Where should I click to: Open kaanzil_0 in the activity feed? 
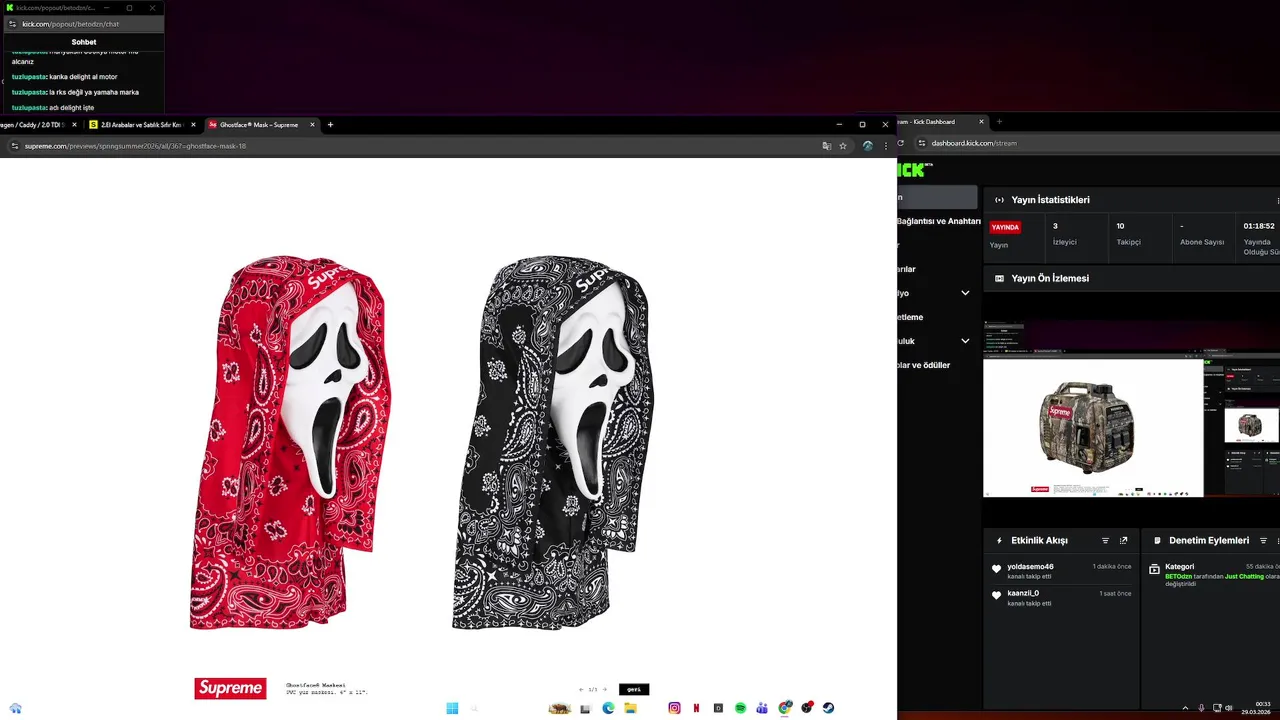pyautogui.click(x=1023, y=593)
